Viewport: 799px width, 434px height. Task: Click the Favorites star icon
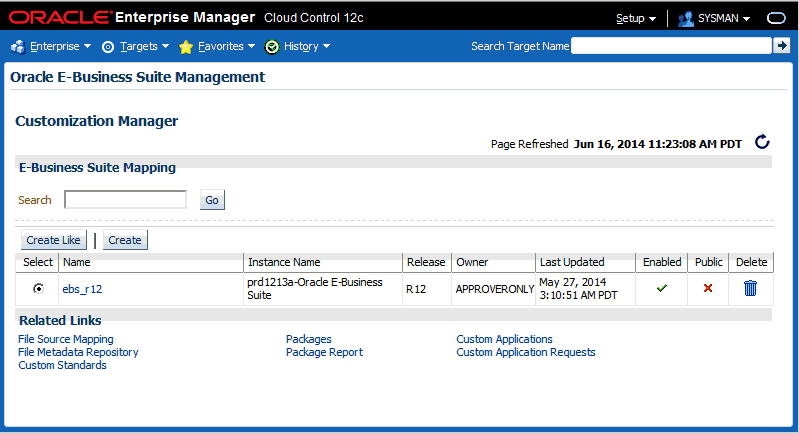186,47
